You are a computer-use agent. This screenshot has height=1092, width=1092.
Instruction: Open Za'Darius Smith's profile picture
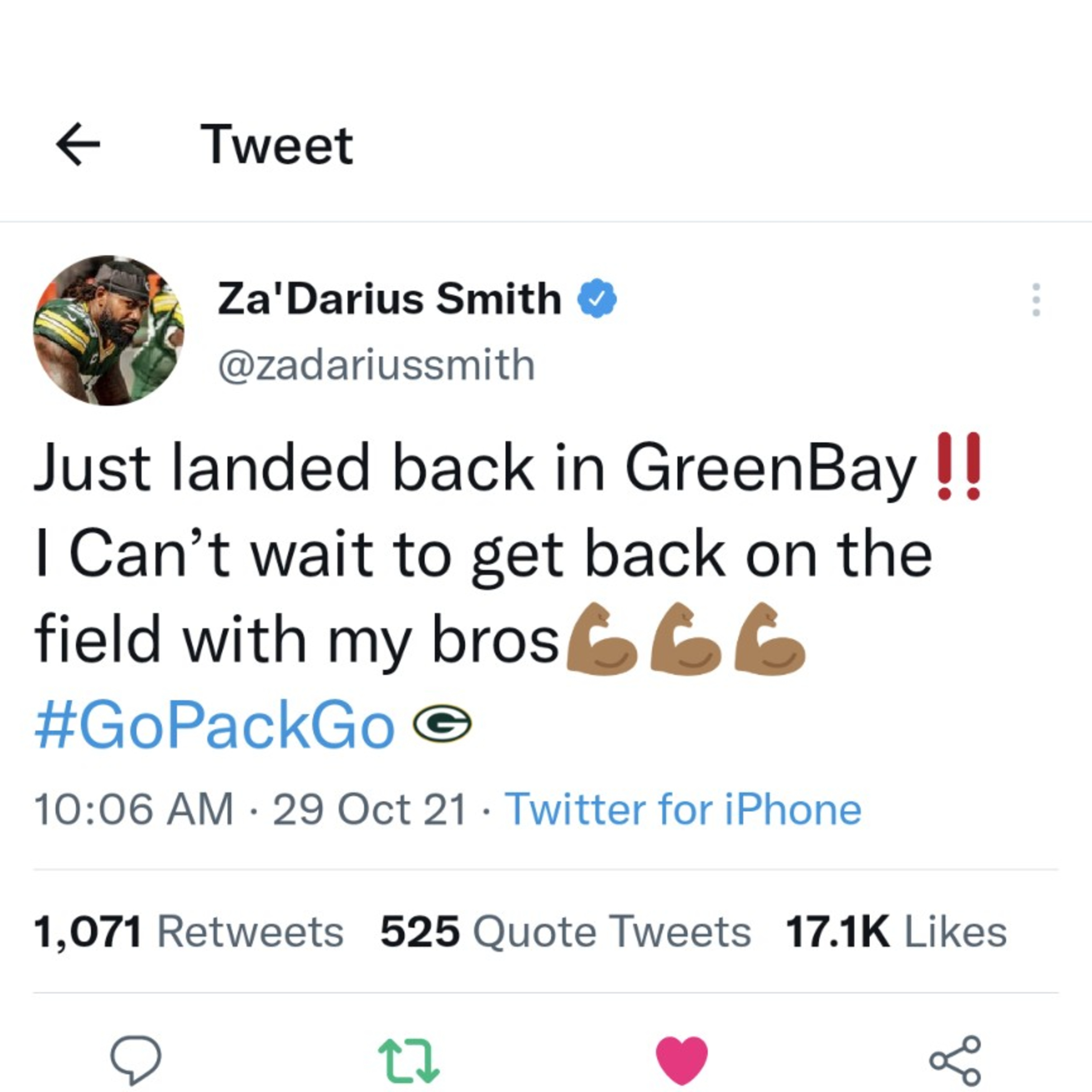coord(108,330)
